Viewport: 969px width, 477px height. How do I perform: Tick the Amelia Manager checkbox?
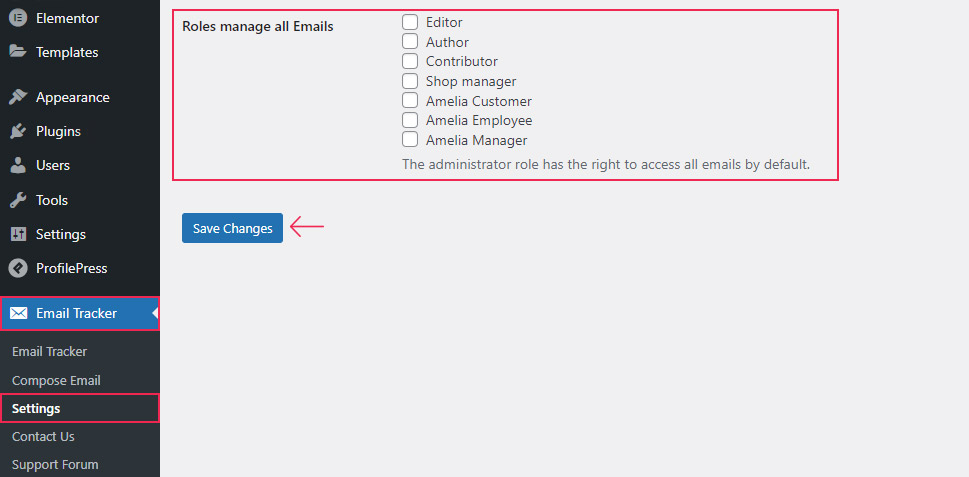pos(410,140)
